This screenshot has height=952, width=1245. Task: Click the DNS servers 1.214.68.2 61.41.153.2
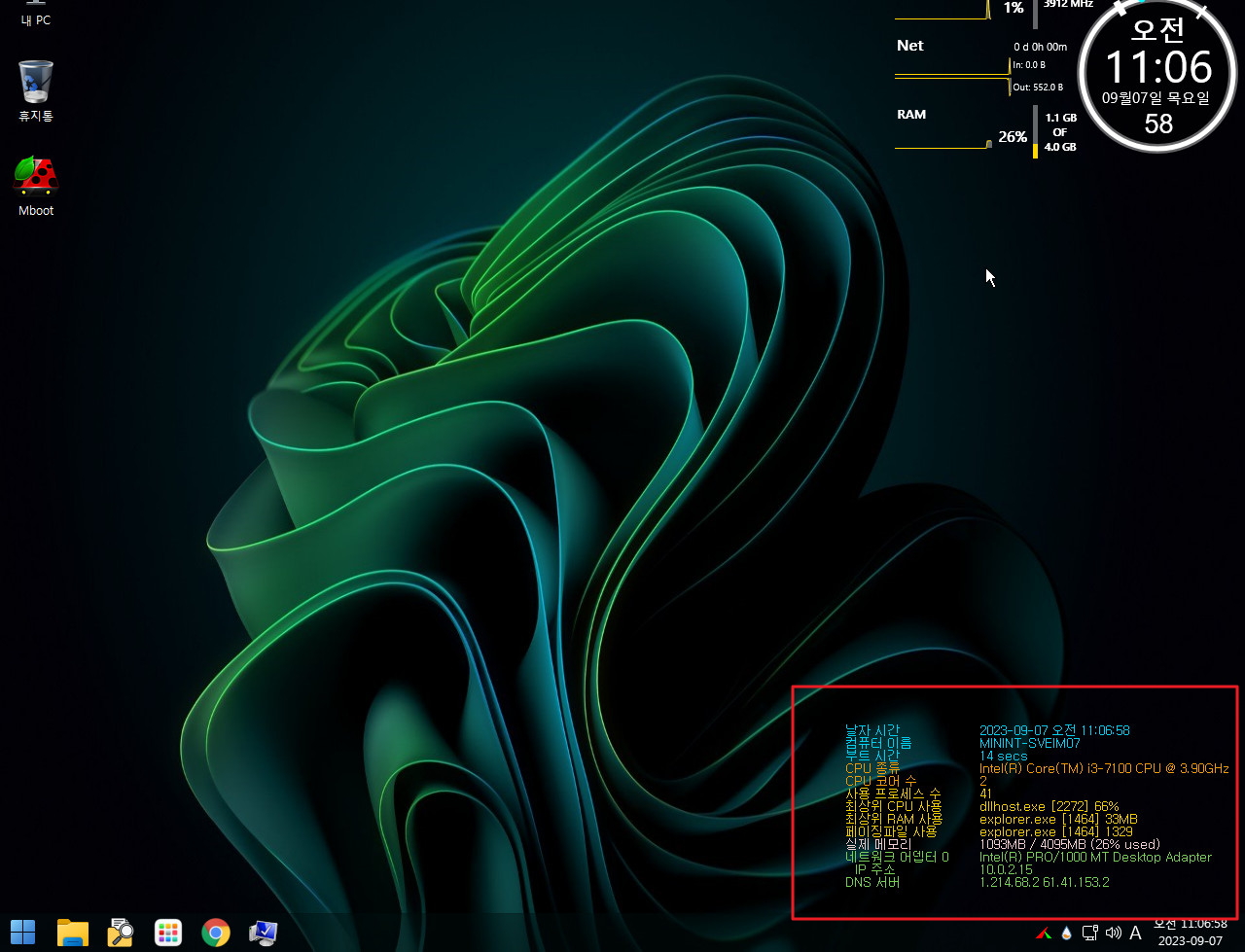click(1045, 882)
